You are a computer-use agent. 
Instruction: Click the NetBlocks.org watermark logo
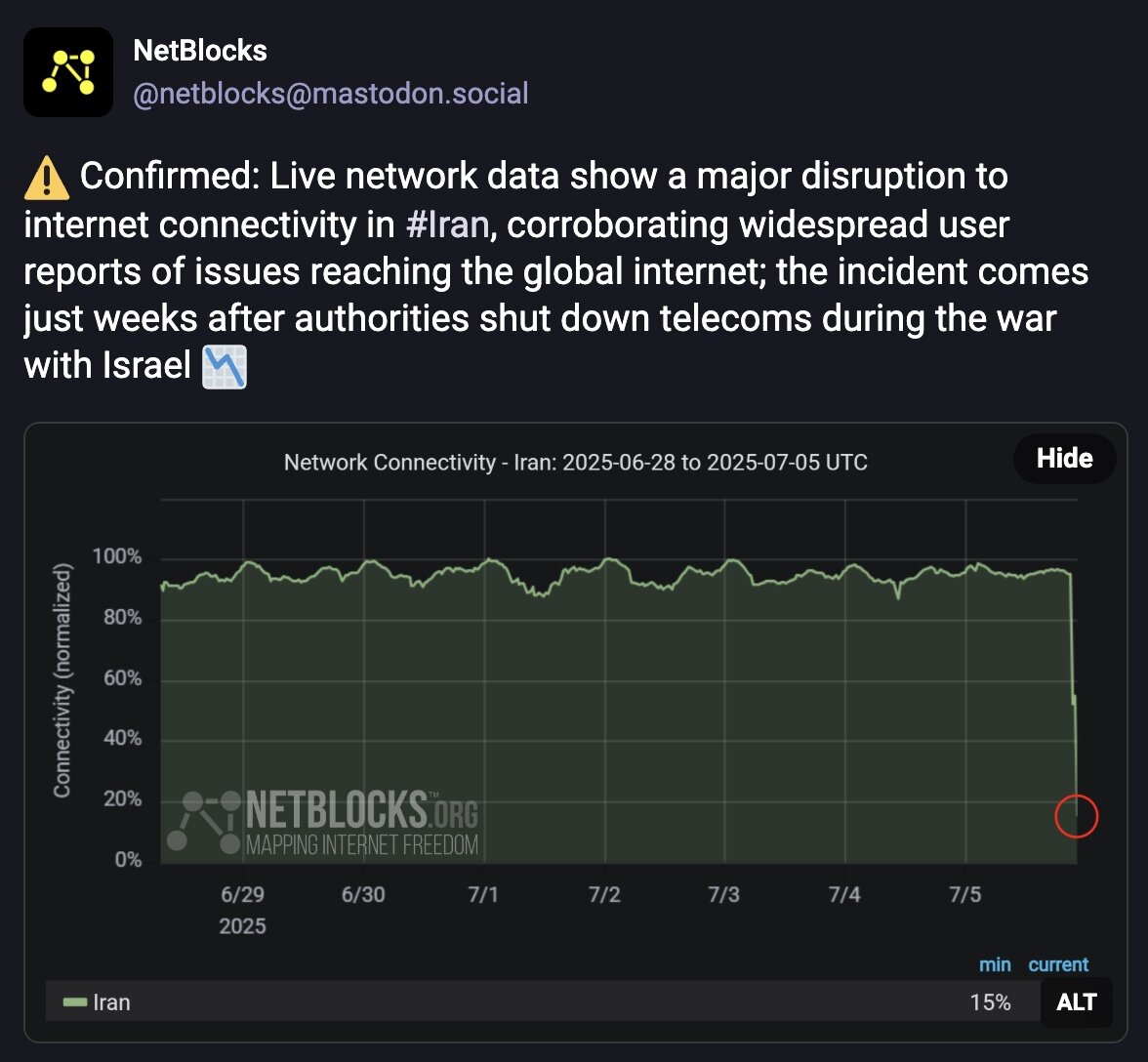323,824
